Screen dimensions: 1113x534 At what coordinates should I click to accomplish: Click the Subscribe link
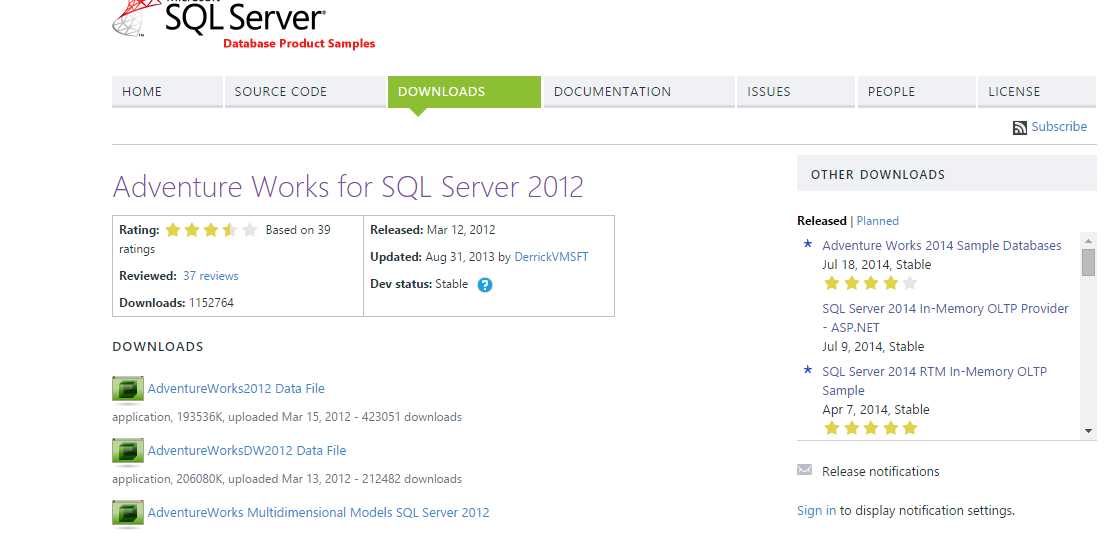point(1059,126)
